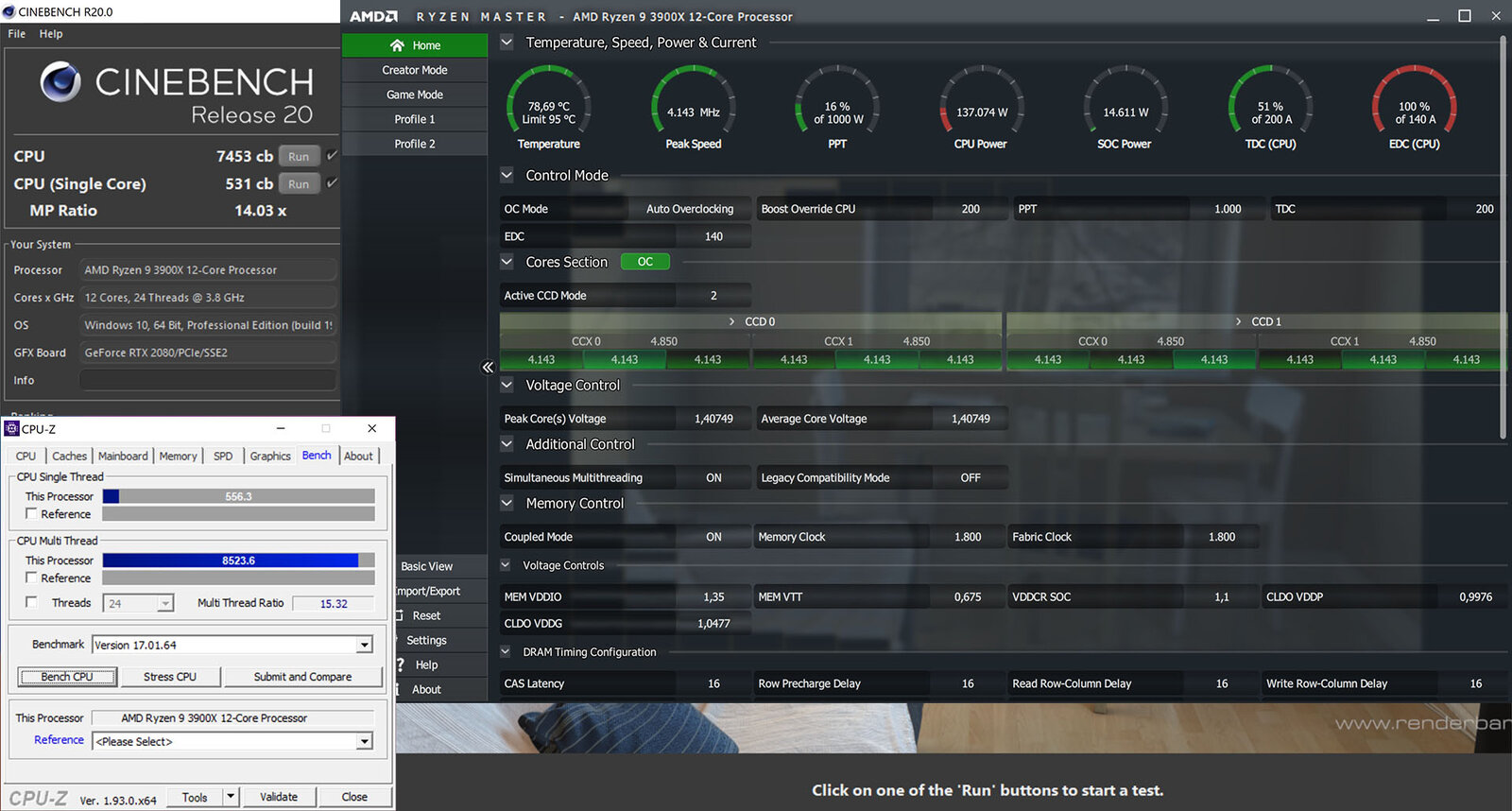Select Creator Mode in Ryzen Master
The image size is (1512, 811).
click(x=415, y=70)
